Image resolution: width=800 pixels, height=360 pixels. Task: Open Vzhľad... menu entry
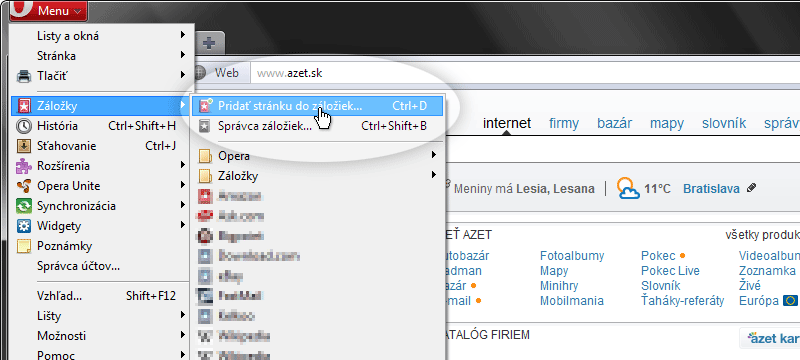(101, 296)
